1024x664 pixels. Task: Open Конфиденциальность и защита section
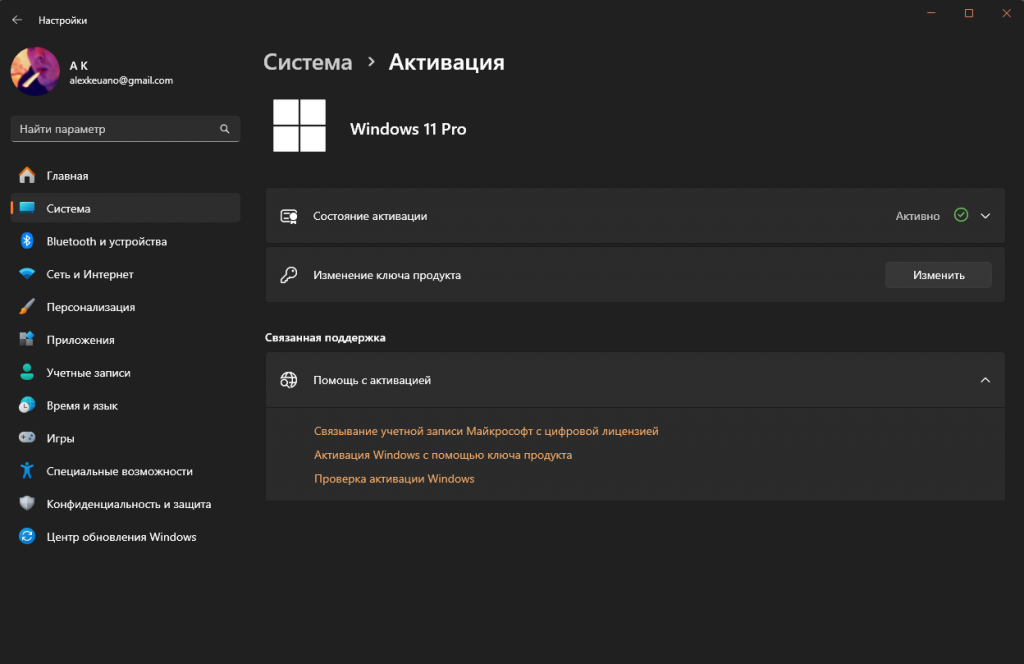[128, 504]
